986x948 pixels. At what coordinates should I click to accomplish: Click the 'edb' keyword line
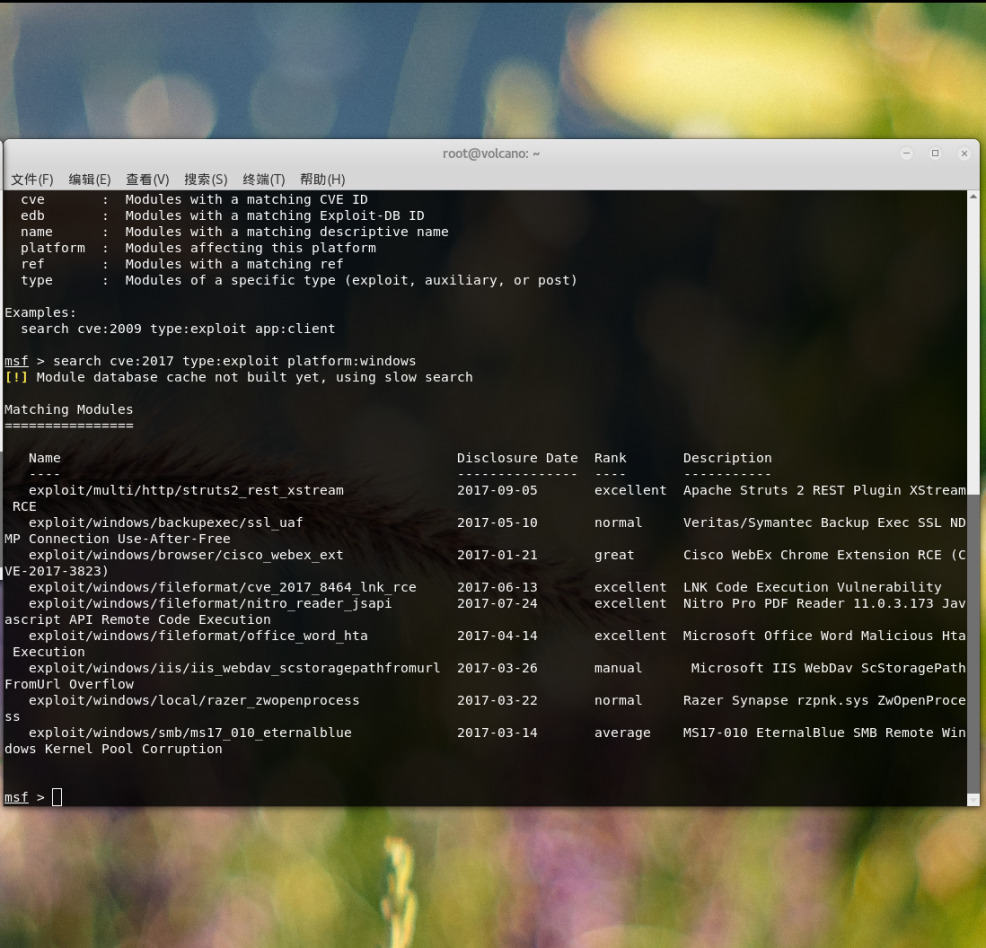tap(222, 216)
